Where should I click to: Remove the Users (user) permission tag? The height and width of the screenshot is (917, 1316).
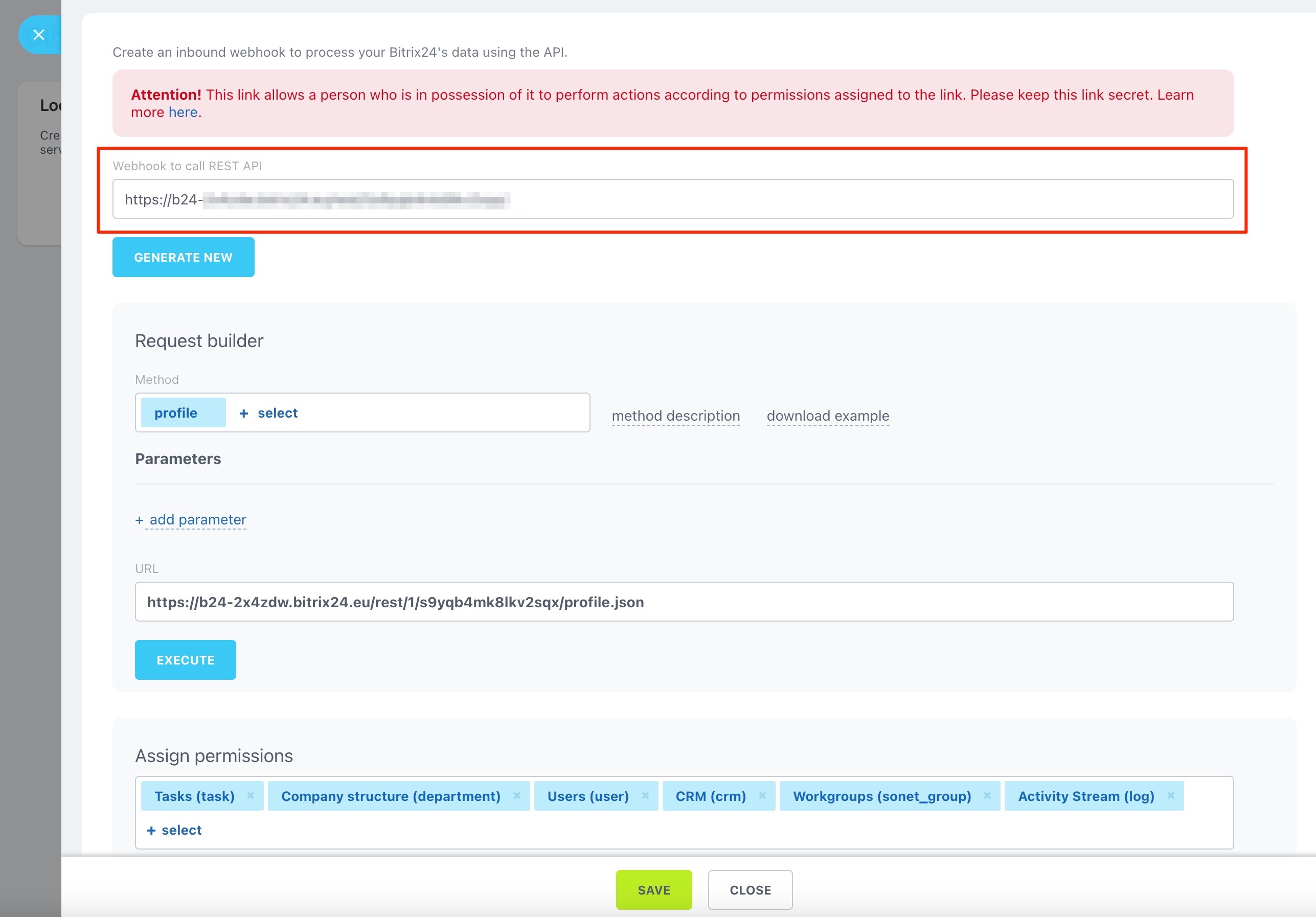pyautogui.click(x=645, y=795)
